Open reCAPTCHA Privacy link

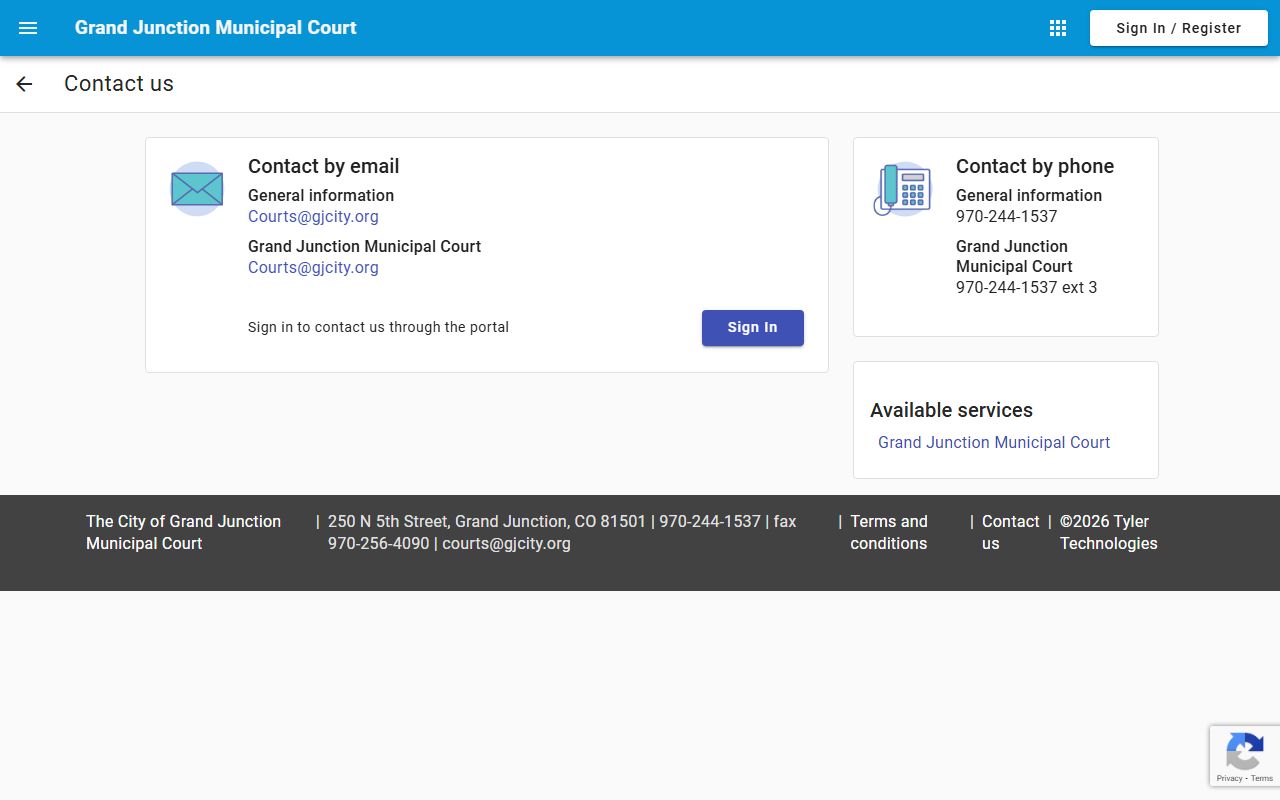(x=1229, y=778)
